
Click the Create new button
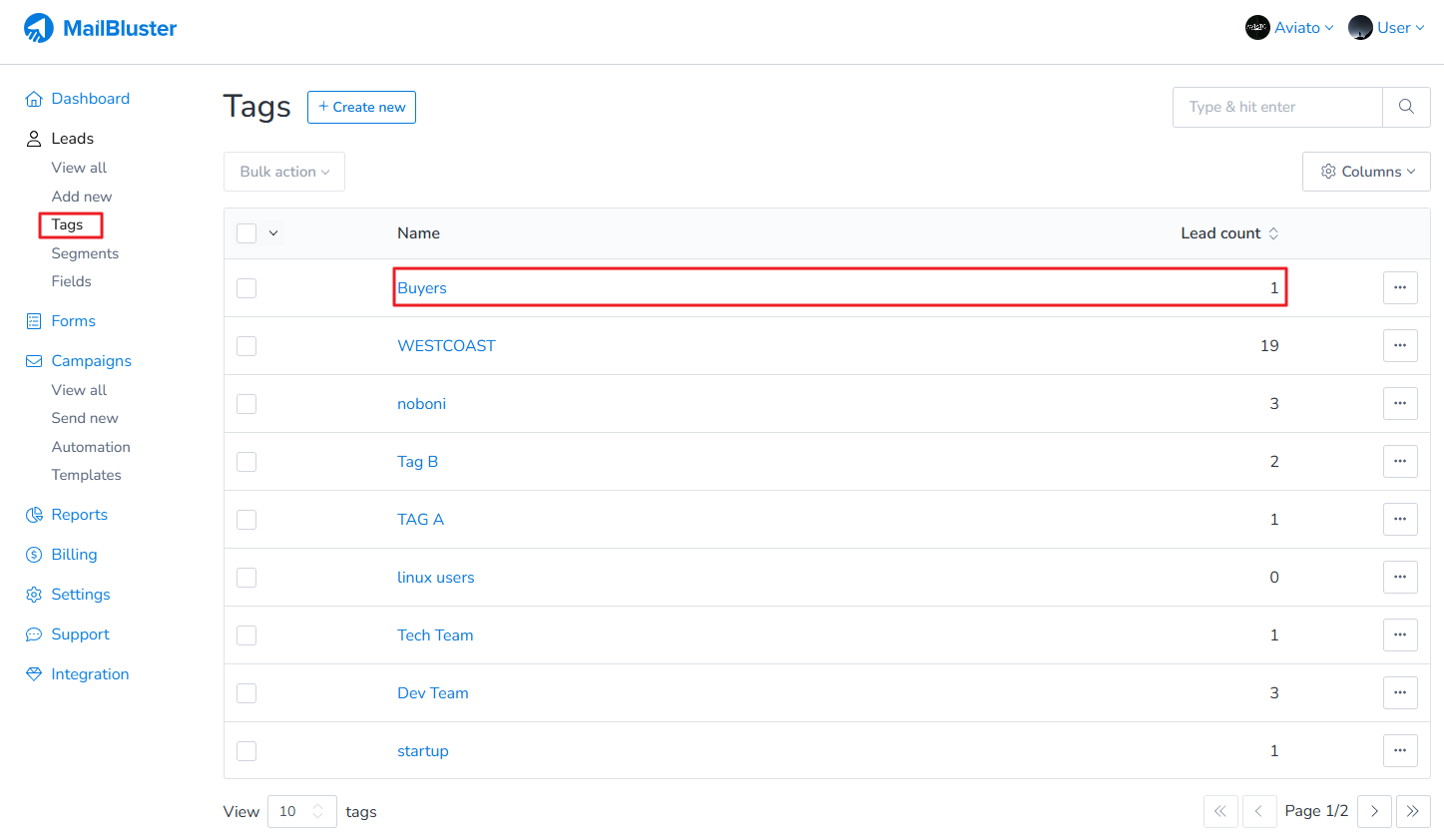coord(361,107)
